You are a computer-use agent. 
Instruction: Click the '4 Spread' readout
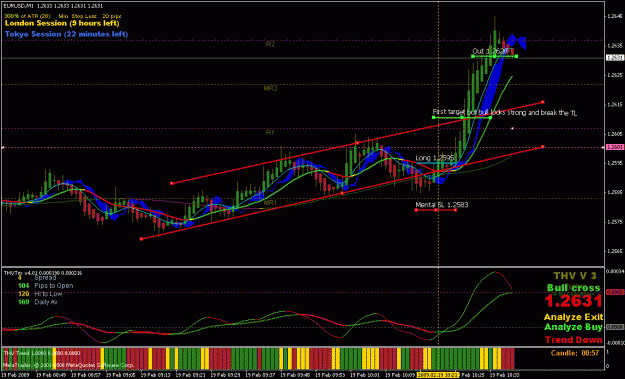click(x=37, y=278)
